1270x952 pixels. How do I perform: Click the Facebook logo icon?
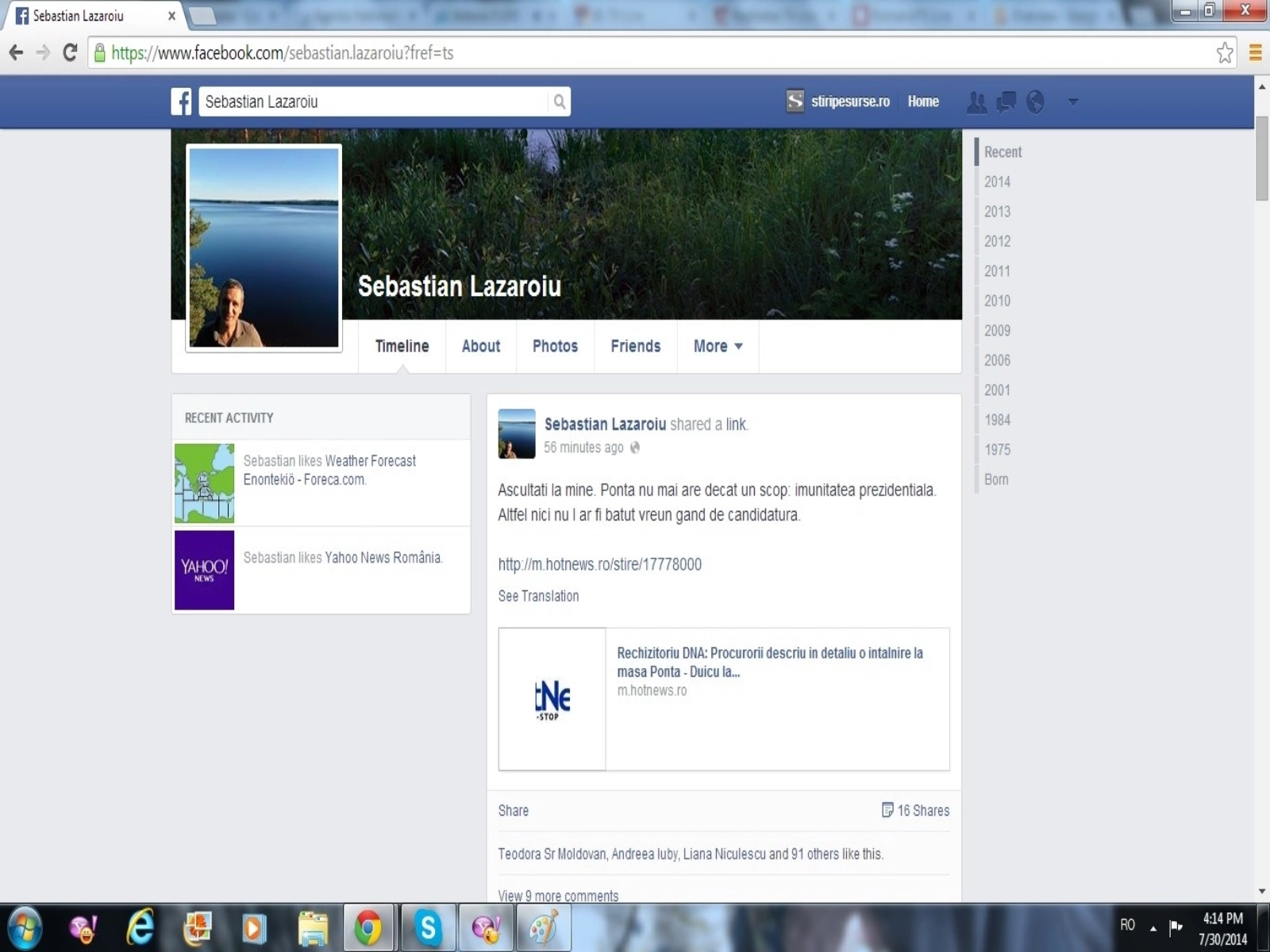181,102
